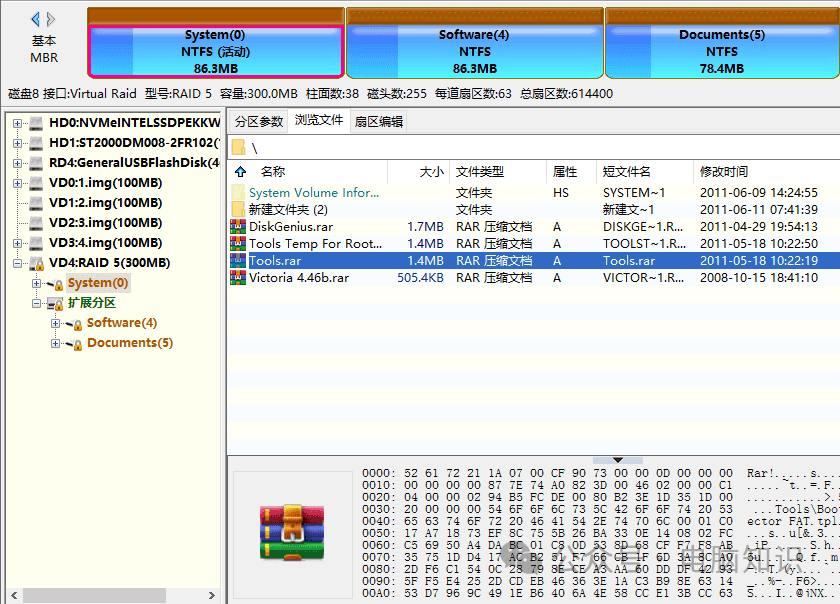The image size is (840, 604).
Task: Click the DiskGenius.rar archive icon
Action: pos(238,227)
